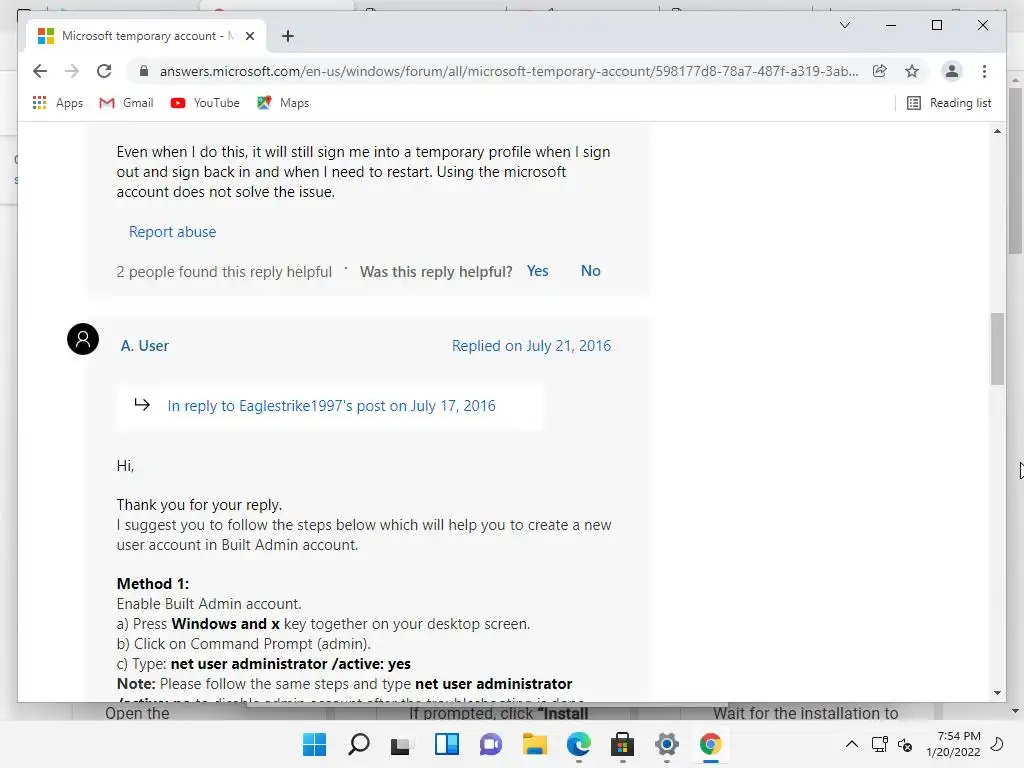Open Chrome profile avatar menu
Screen dimensions: 1024x768
[x=952, y=71]
